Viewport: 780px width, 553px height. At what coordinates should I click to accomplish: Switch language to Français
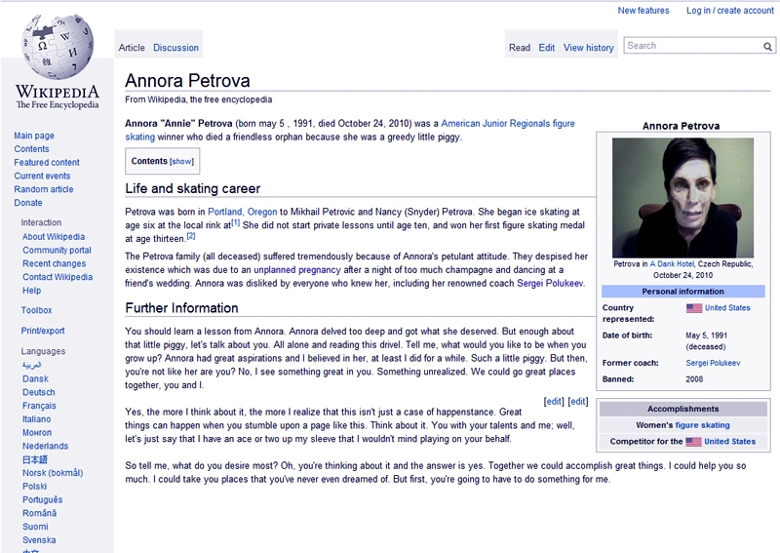pos(39,406)
